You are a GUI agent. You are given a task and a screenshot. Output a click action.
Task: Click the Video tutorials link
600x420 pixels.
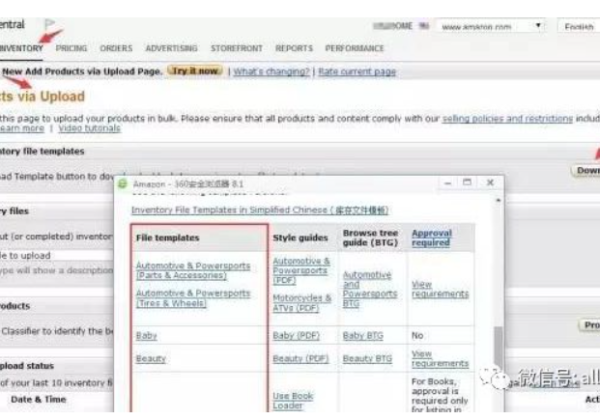click(89, 128)
